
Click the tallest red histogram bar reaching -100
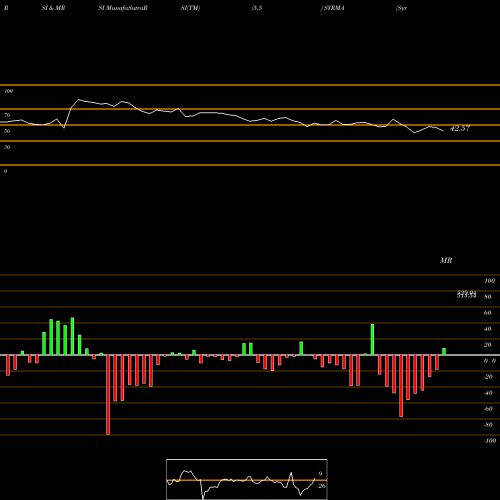point(108,395)
